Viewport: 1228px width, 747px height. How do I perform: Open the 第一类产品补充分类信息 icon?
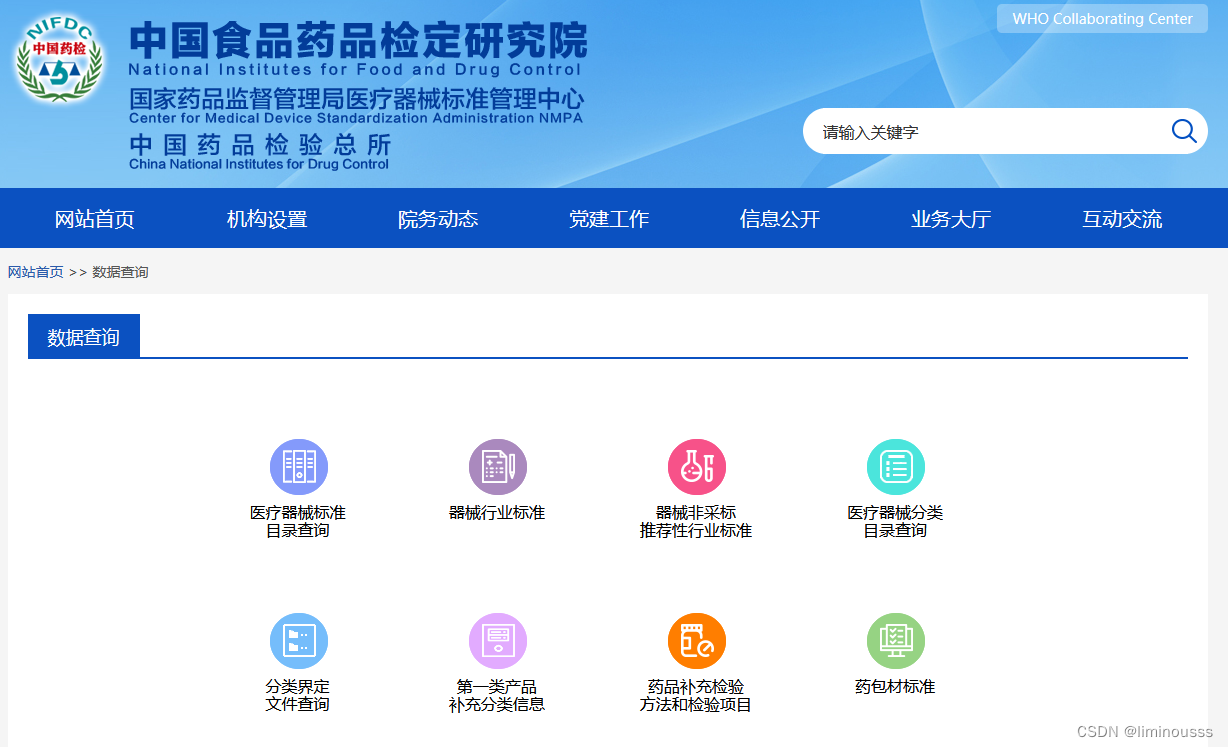tap(497, 641)
